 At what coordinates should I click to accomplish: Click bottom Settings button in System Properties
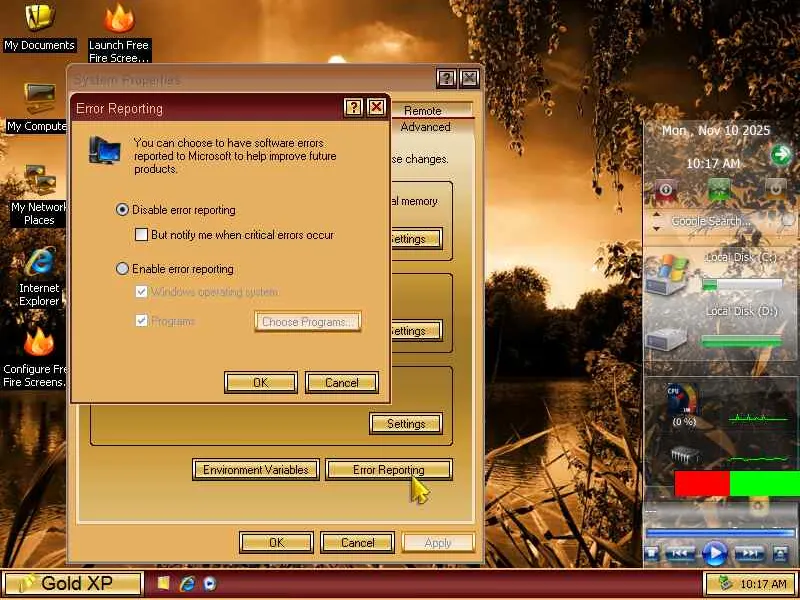[406, 423]
